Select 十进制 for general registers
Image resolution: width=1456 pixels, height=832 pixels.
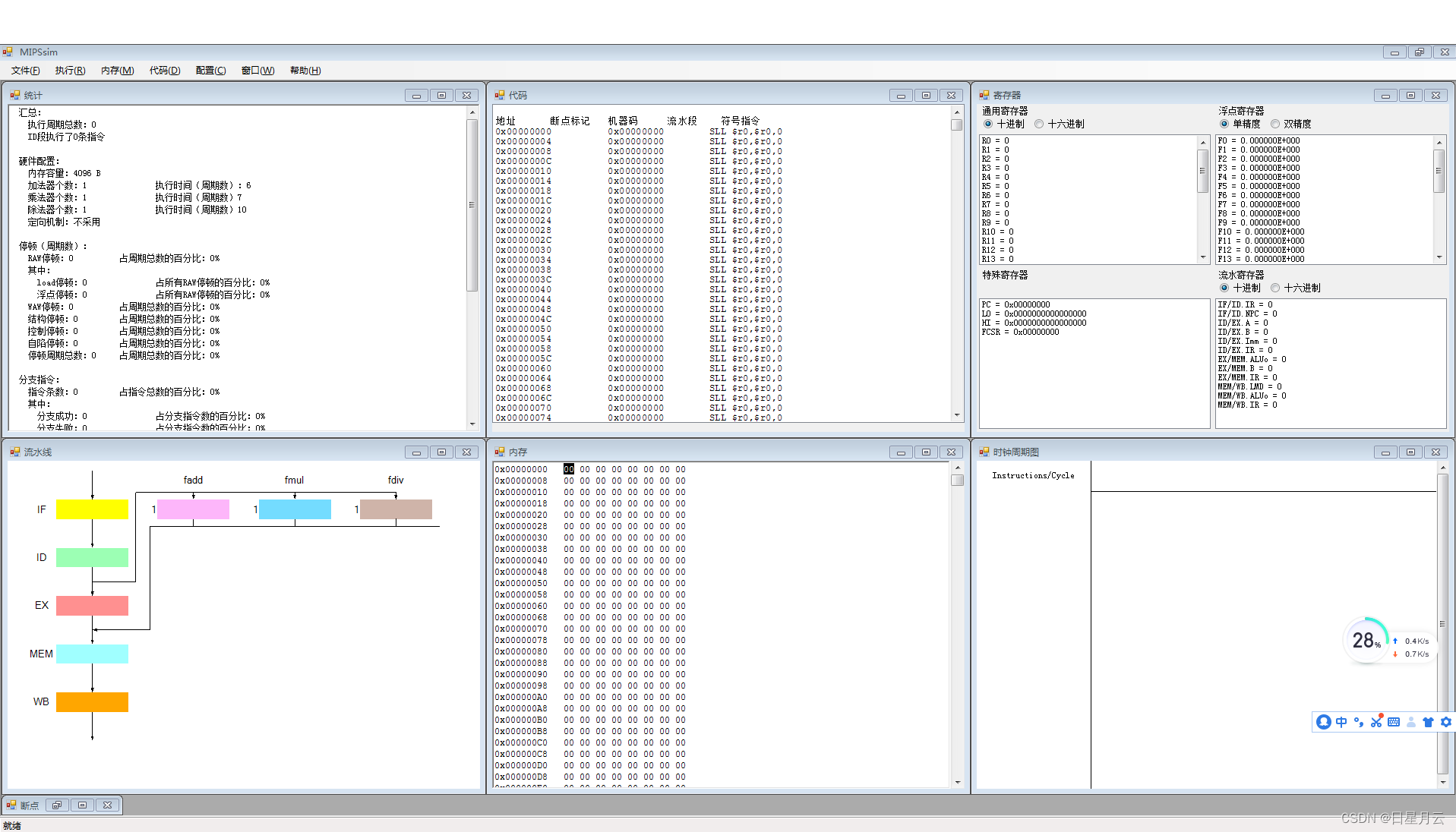[x=988, y=124]
